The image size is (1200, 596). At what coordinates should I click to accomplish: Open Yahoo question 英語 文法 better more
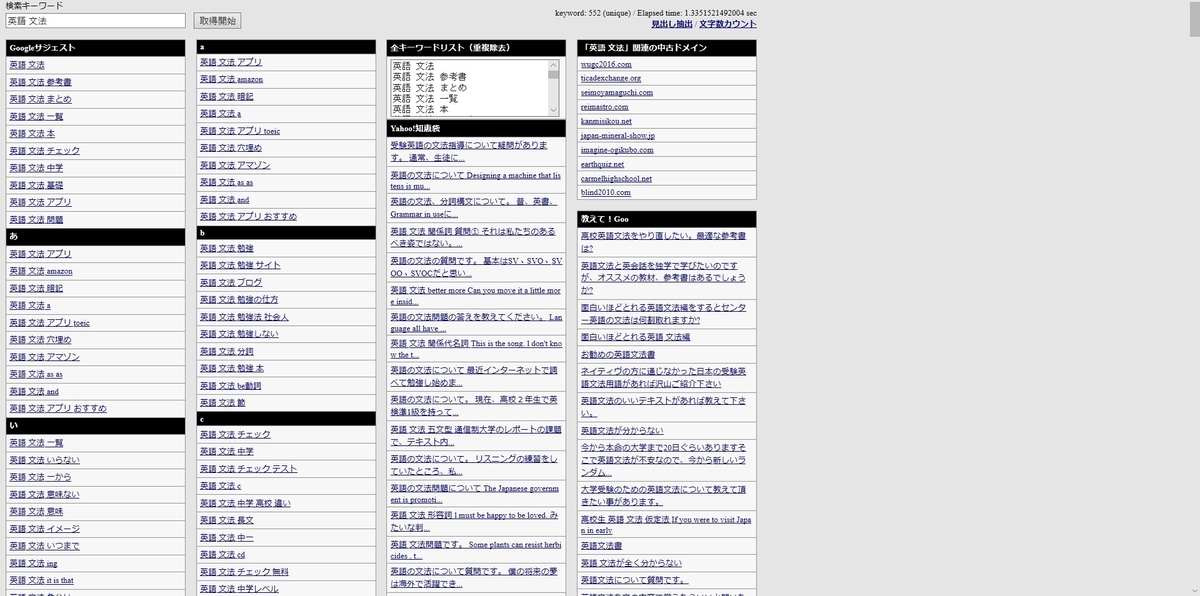pyautogui.click(x=476, y=295)
